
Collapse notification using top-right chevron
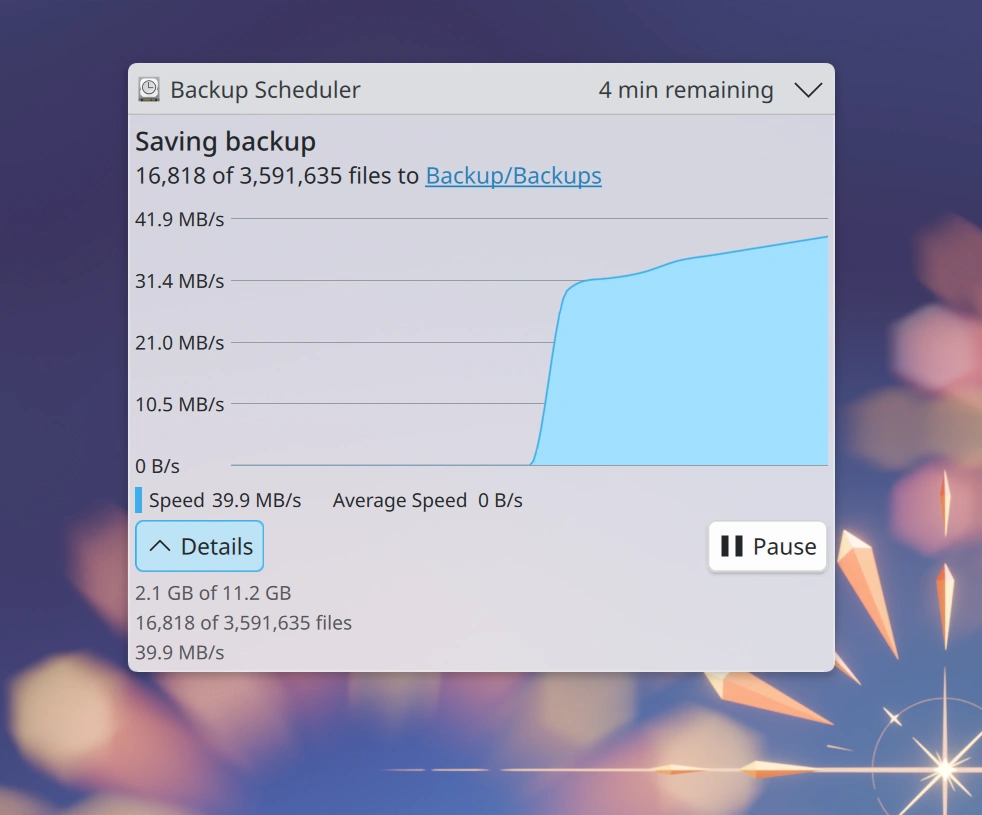point(808,90)
